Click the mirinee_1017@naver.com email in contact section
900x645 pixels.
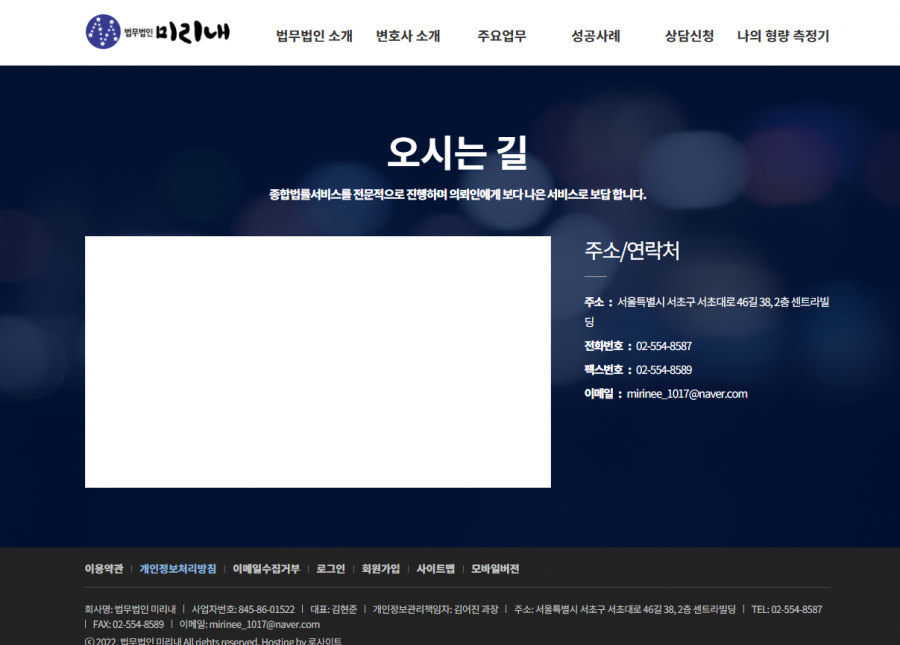tap(687, 394)
